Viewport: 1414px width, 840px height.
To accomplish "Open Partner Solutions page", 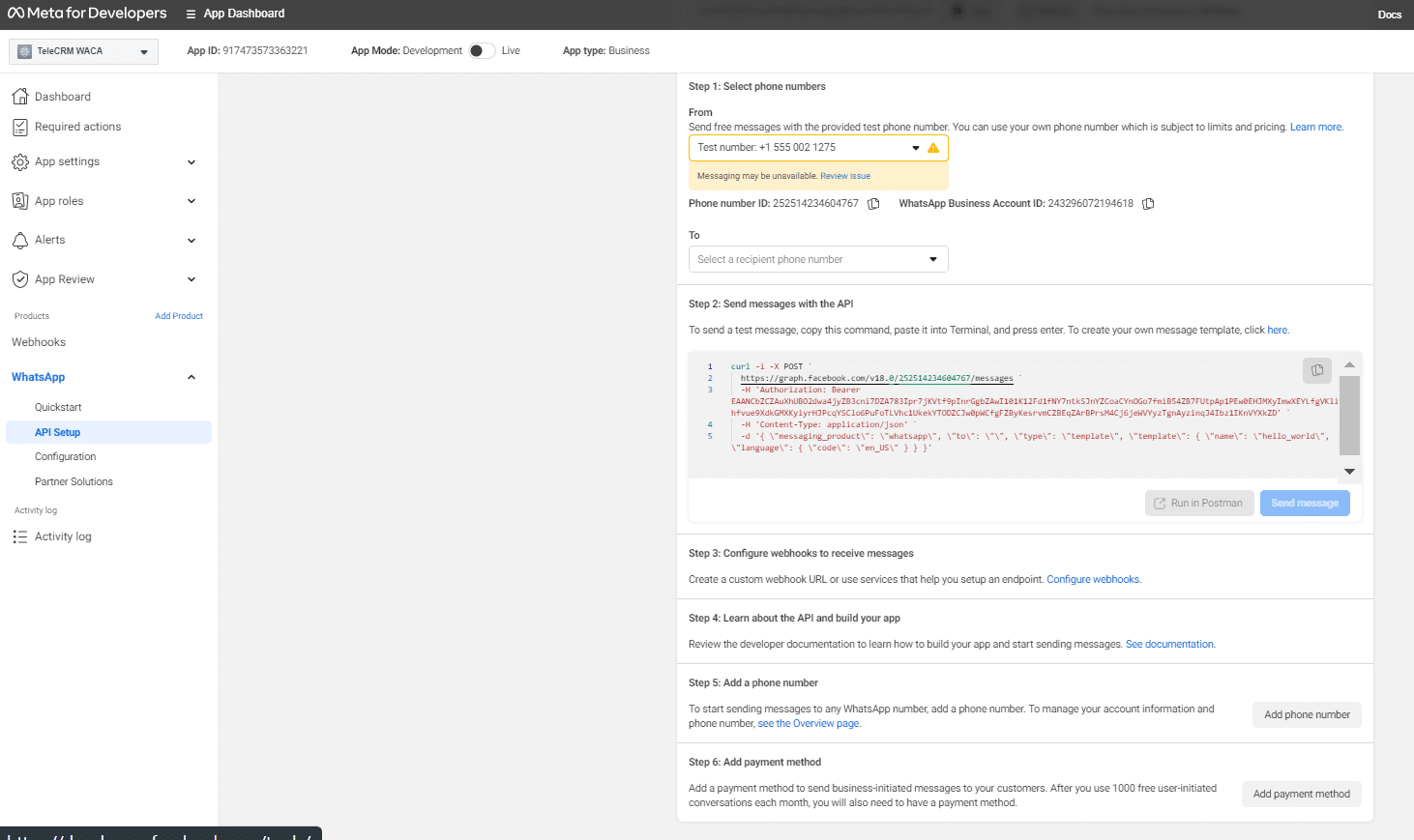I will [x=74, y=481].
